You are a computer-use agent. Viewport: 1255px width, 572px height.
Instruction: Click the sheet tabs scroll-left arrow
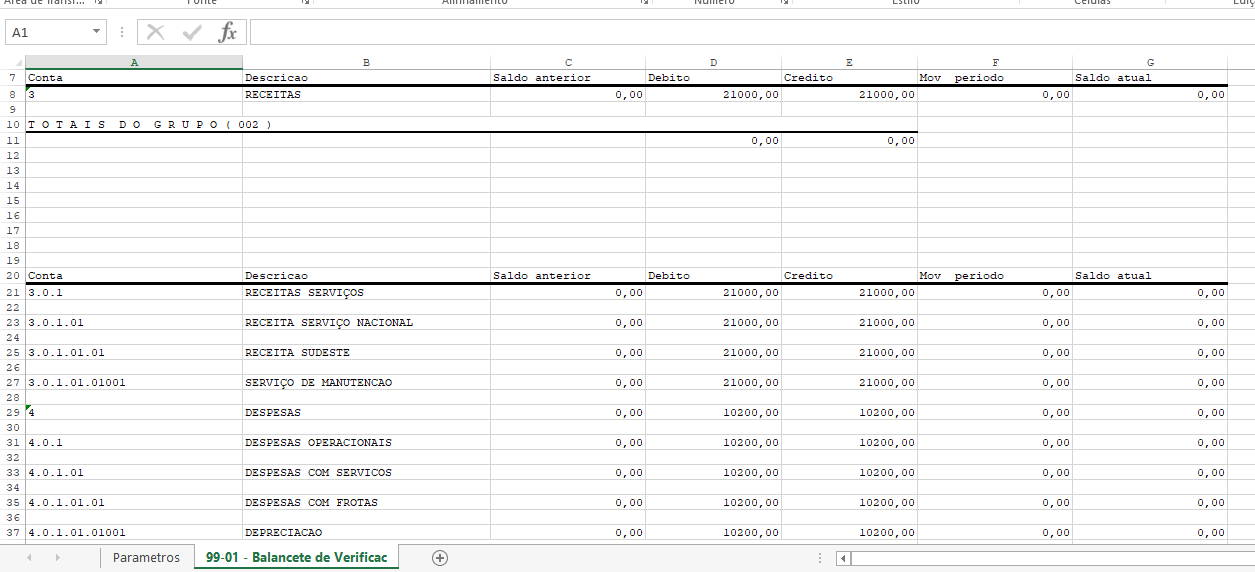[x=29, y=558]
